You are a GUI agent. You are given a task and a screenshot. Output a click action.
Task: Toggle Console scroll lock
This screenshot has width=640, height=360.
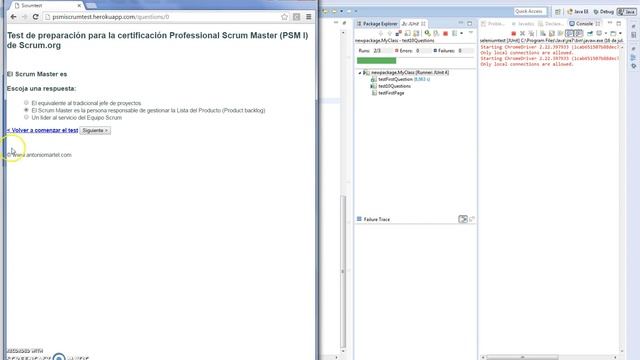pos(551,33)
